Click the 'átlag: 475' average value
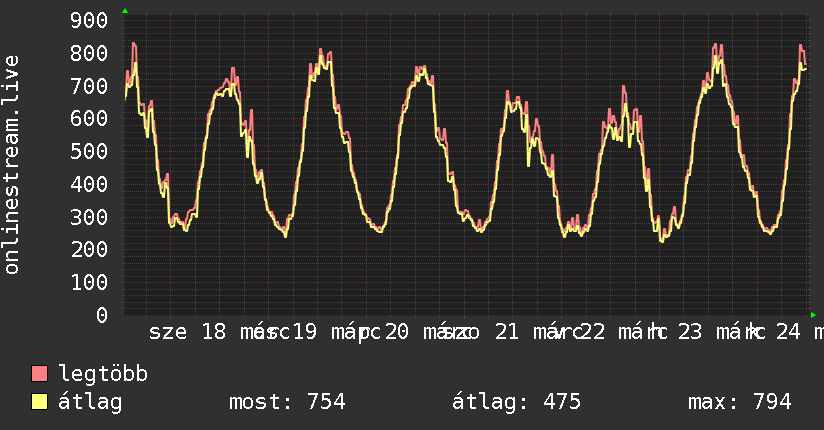This screenshot has width=824, height=430. 516,402
